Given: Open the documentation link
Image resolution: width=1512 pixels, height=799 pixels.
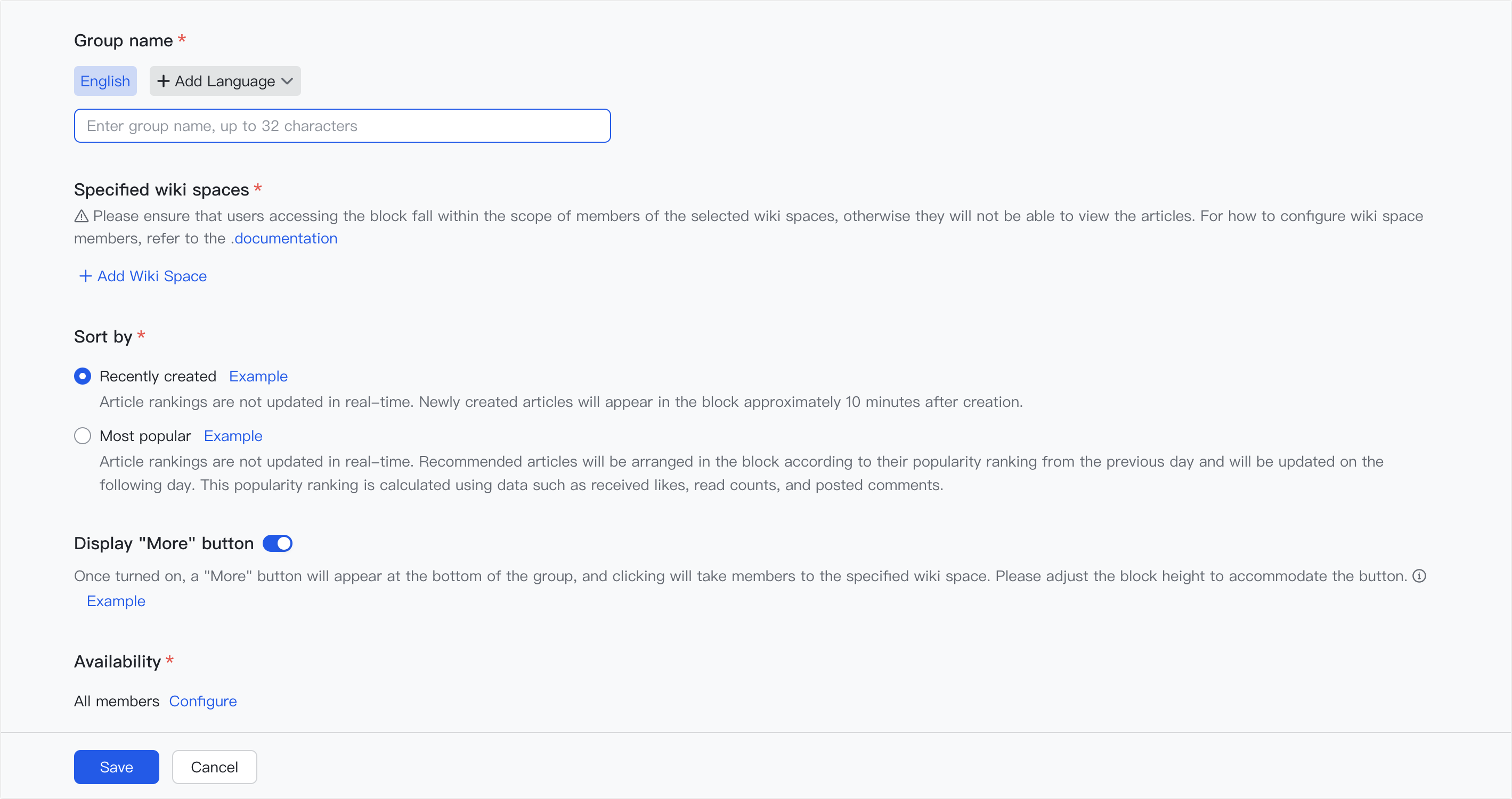Looking at the screenshot, I should pyautogui.click(x=284, y=238).
